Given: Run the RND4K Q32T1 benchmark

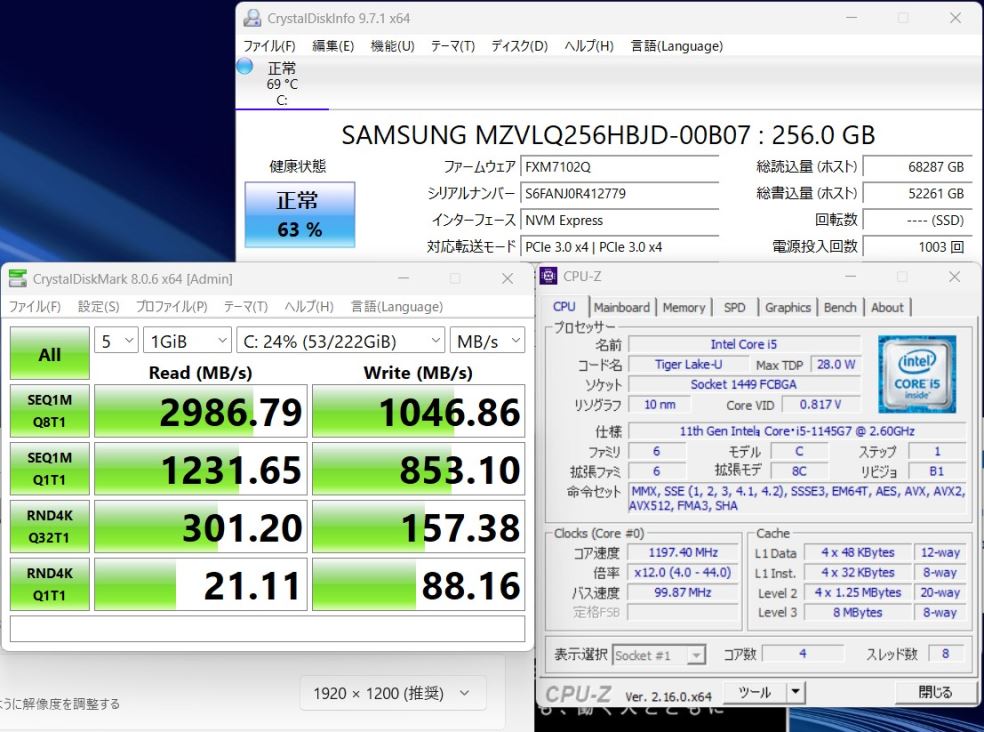Looking at the screenshot, I should [49, 527].
